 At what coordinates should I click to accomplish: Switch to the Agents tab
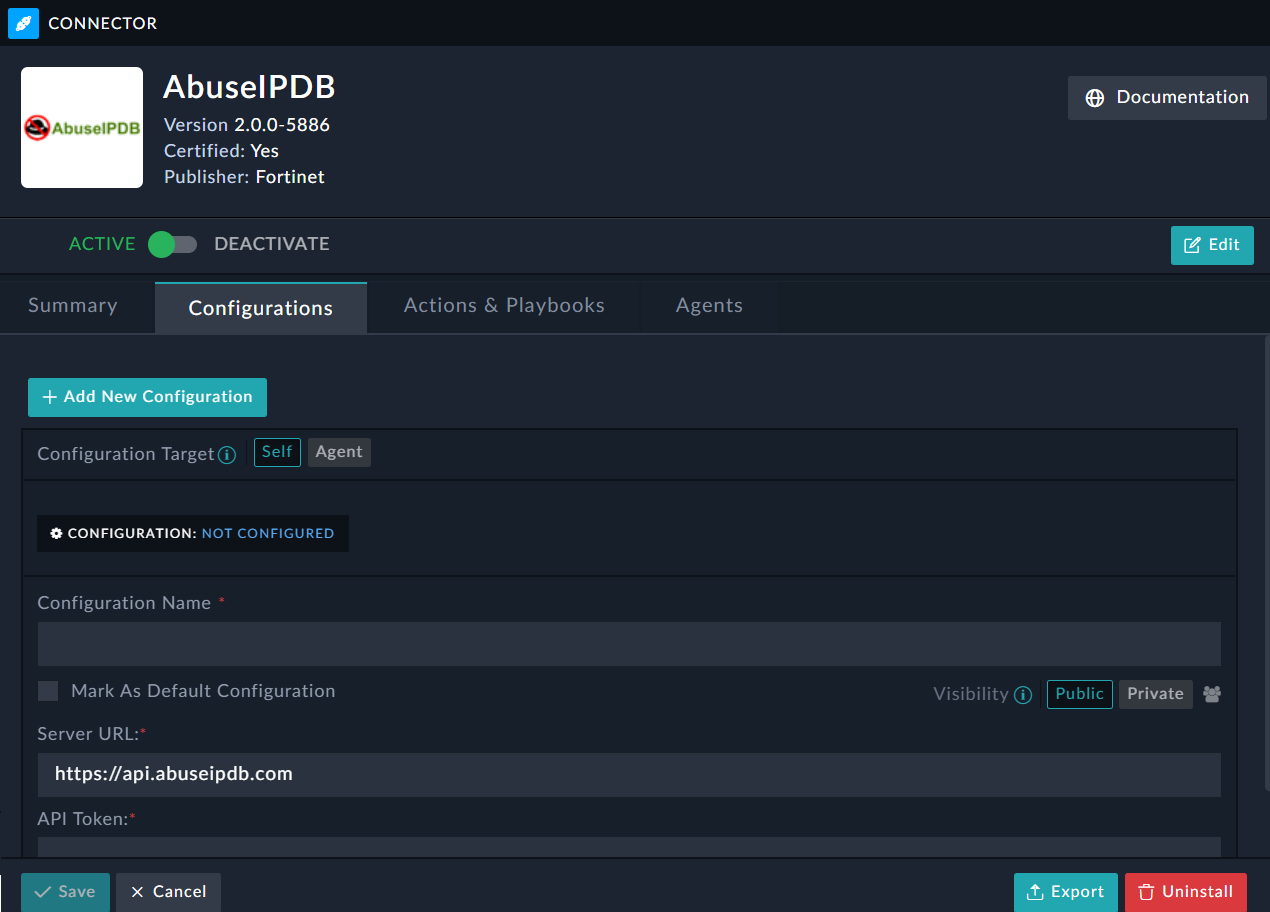(x=709, y=306)
